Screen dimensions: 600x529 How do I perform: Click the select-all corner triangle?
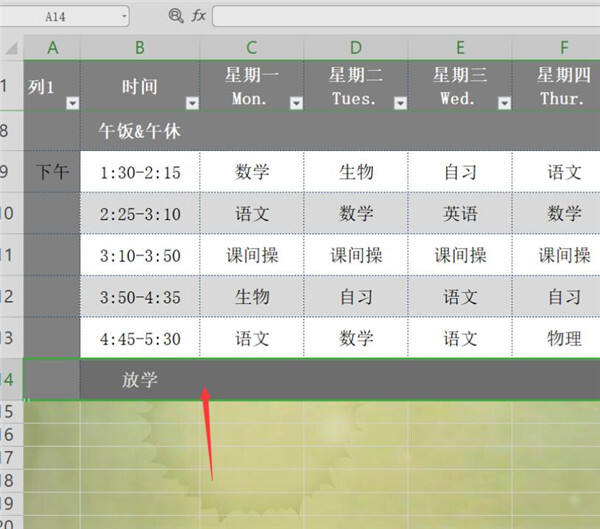pos(11,48)
